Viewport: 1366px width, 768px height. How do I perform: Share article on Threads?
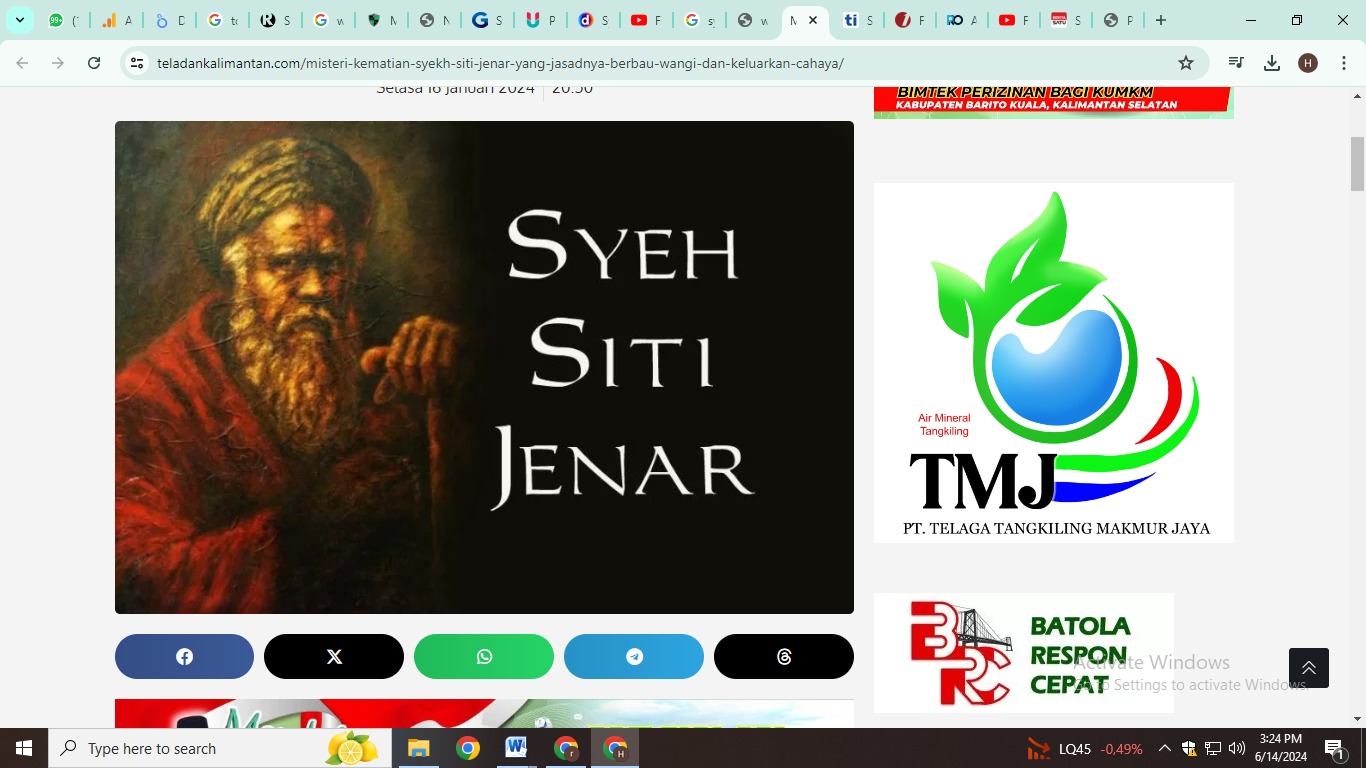coord(784,657)
